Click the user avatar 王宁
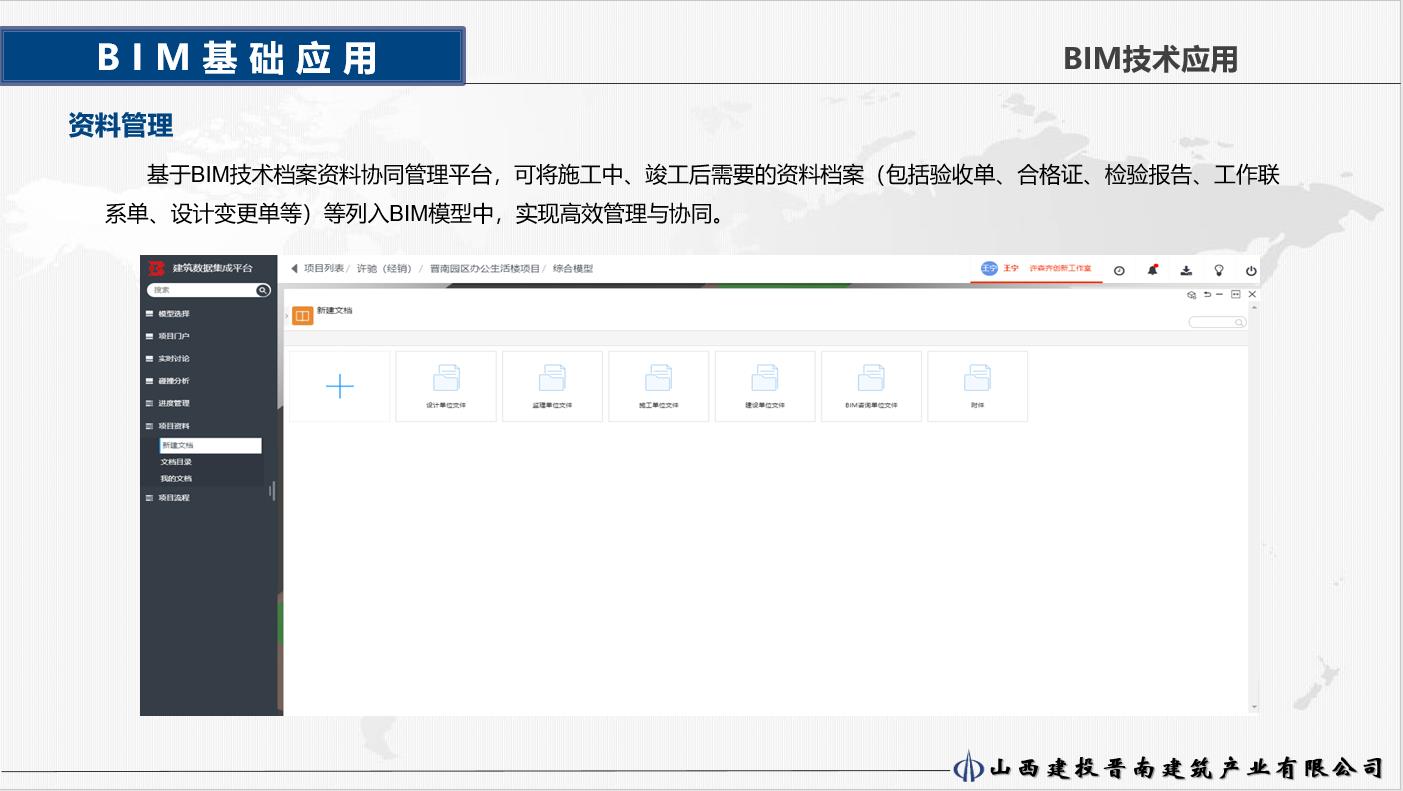Image resolution: width=1403 pixels, height=791 pixels. [989, 268]
